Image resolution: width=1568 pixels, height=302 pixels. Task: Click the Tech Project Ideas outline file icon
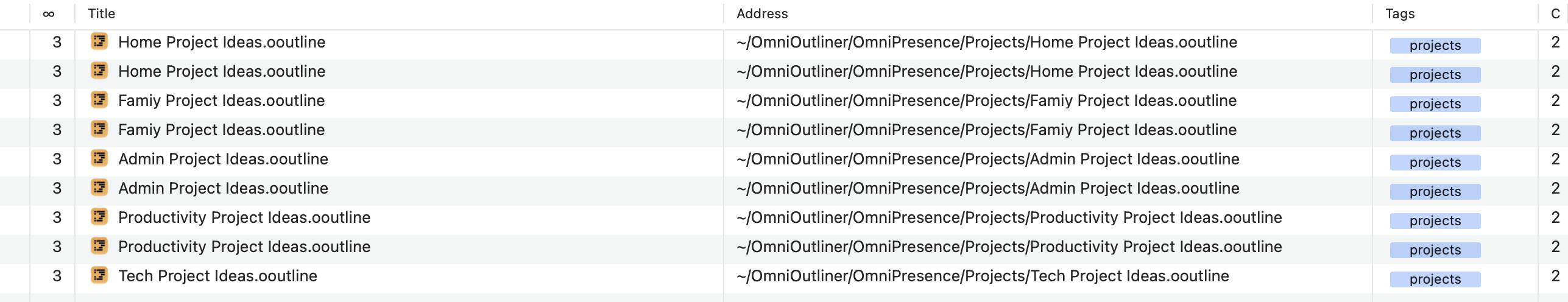point(99,275)
